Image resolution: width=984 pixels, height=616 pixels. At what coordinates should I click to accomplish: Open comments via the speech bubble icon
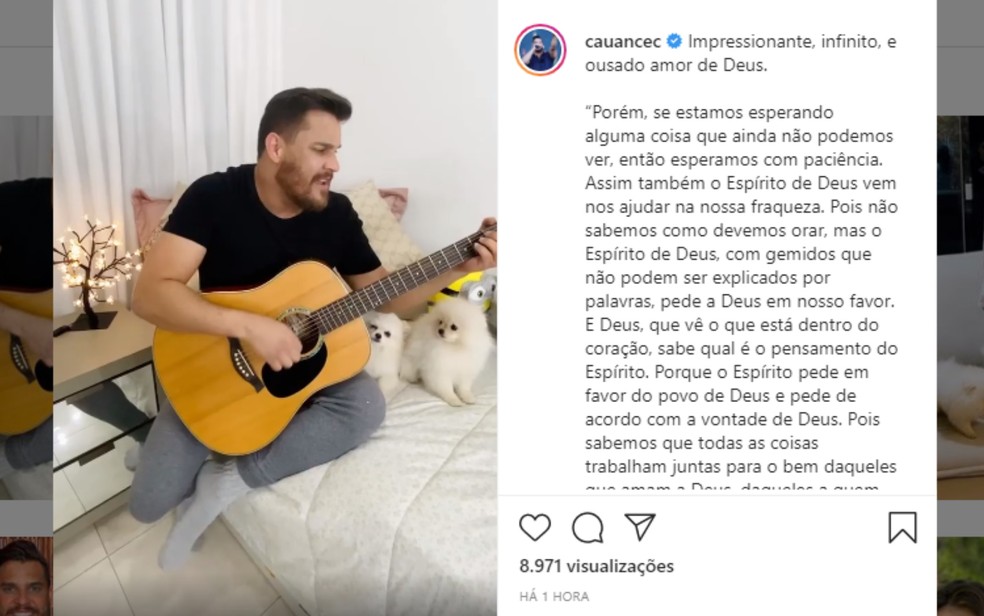[587, 527]
